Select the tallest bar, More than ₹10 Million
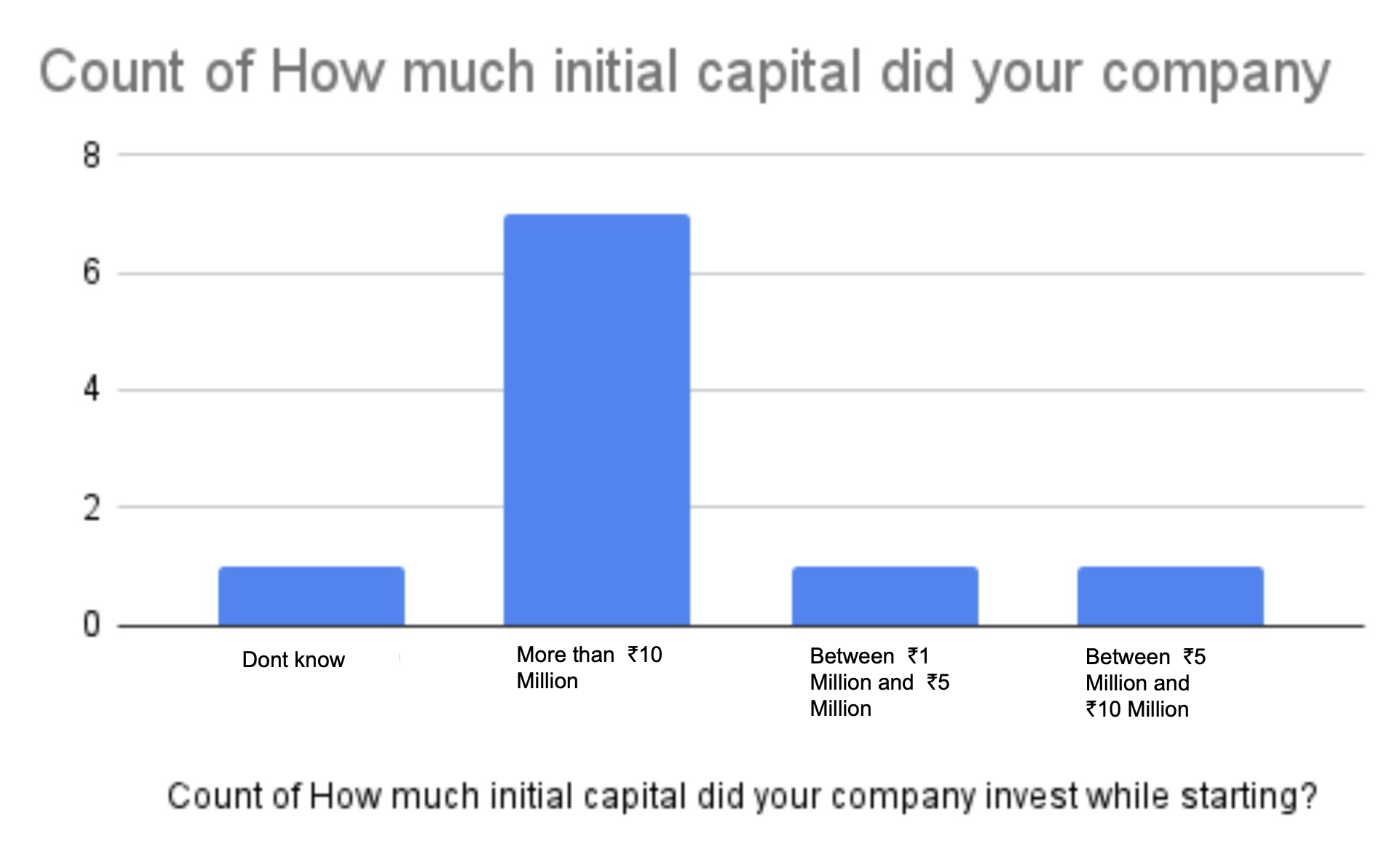The width and height of the screenshot is (1400, 855). pyautogui.click(x=597, y=419)
